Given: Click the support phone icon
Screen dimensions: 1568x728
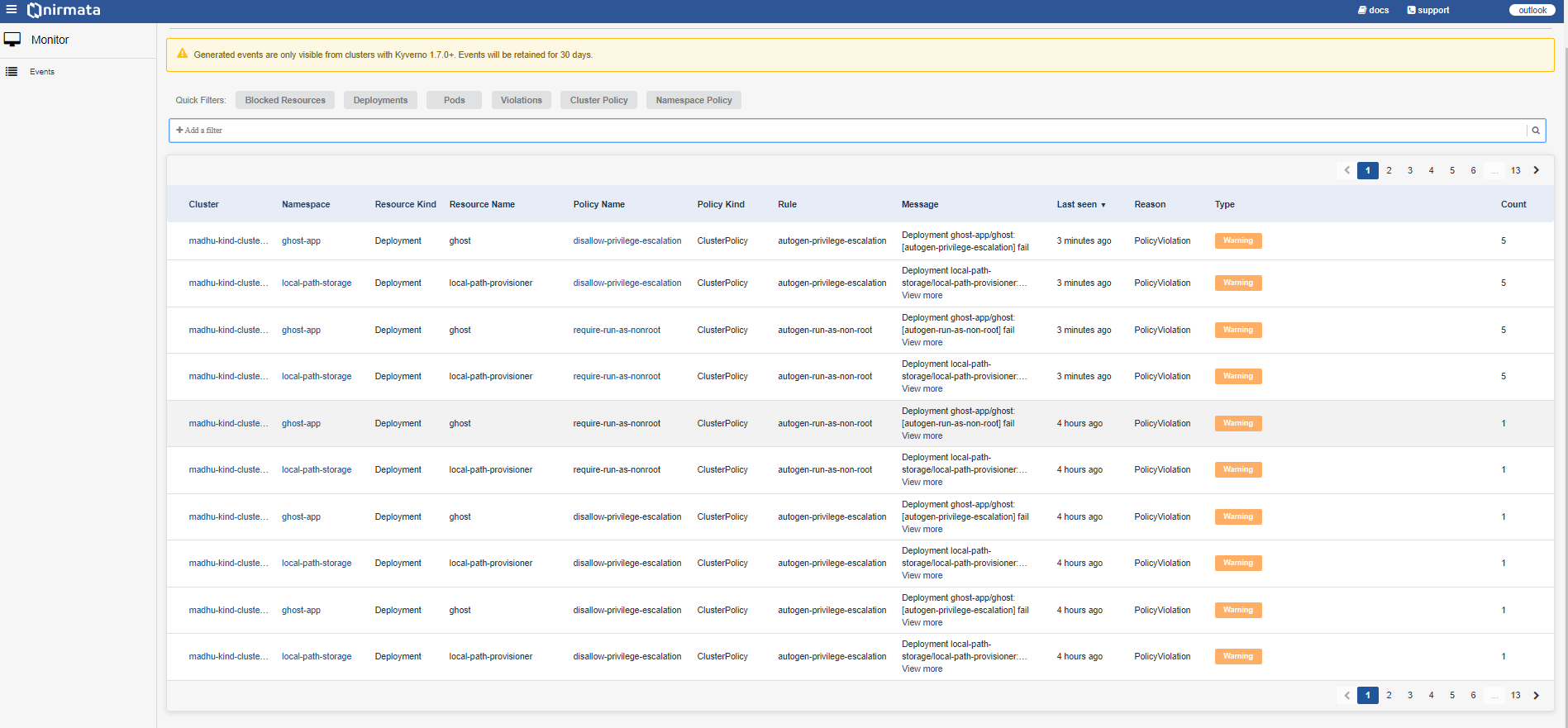Looking at the screenshot, I should [x=1411, y=10].
